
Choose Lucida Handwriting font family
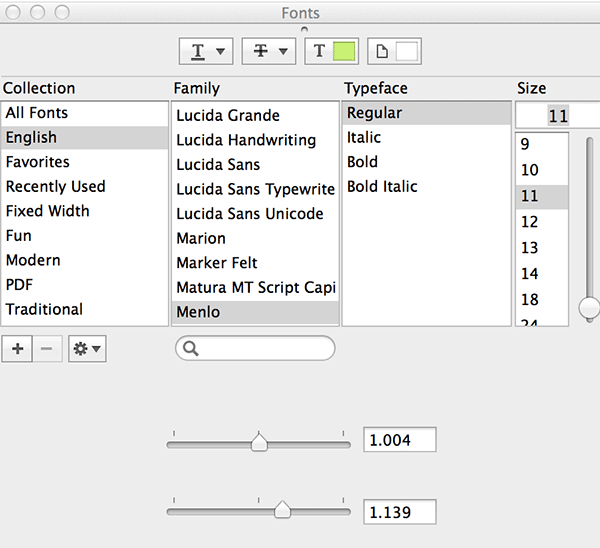(x=246, y=140)
